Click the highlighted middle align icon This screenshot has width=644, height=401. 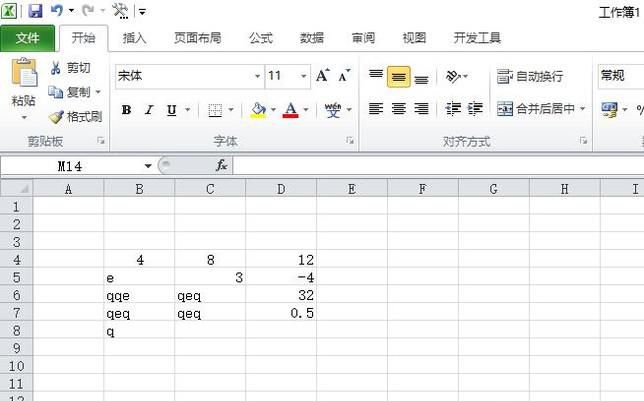click(398, 76)
